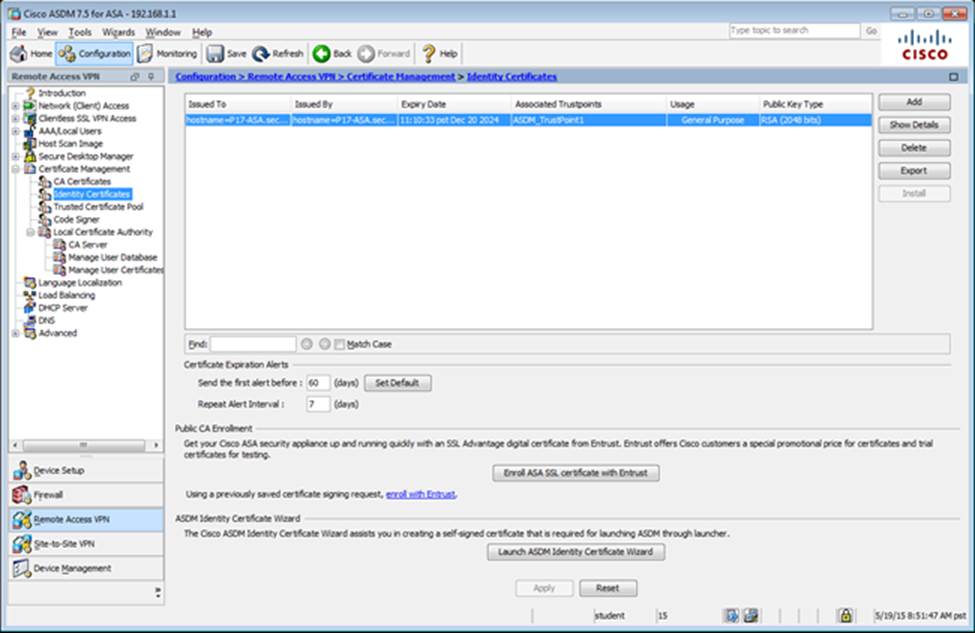Open the Wizards menu
This screenshot has height=633, width=975.
coord(118,32)
